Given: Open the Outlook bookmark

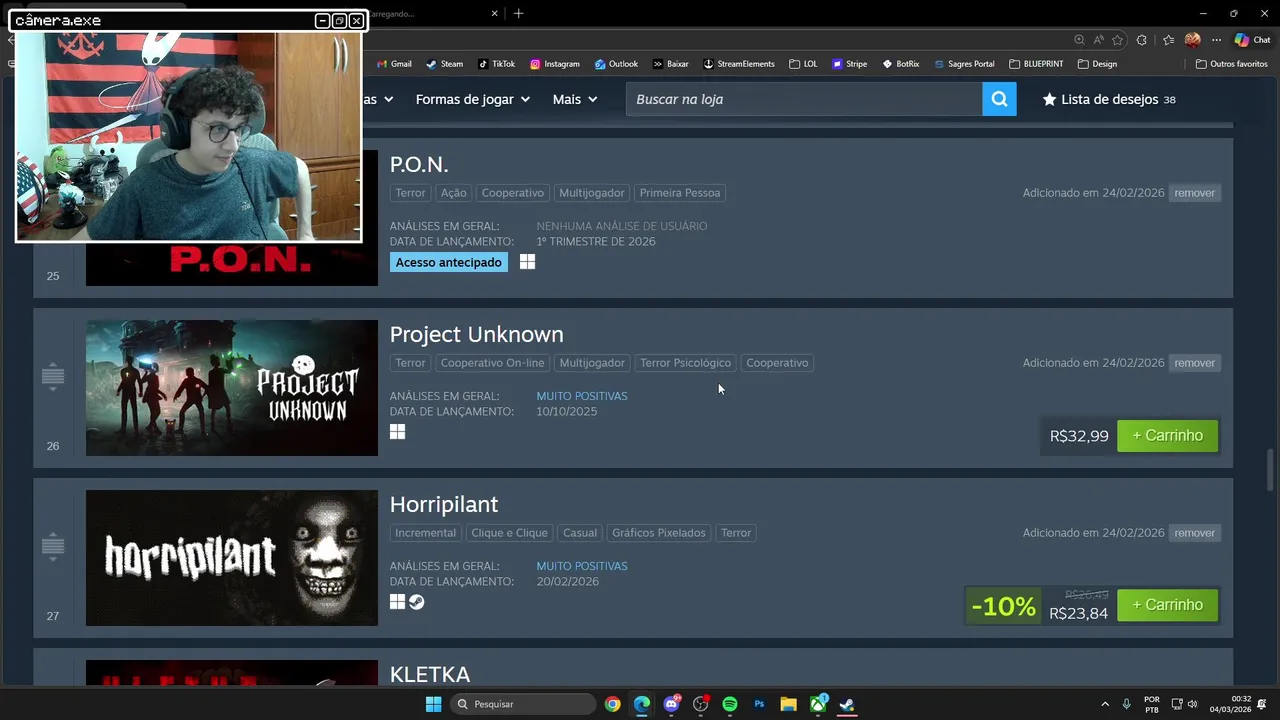Looking at the screenshot, I should [x=616, y=64].
